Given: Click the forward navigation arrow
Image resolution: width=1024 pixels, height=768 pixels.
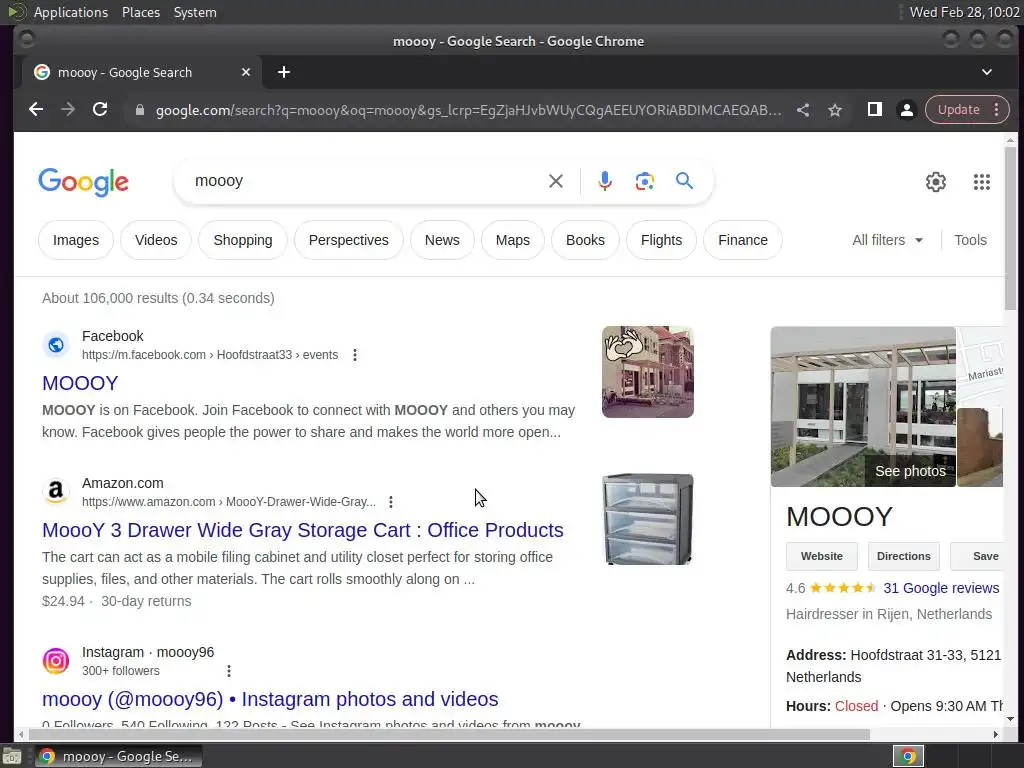Looking at the screenshot, I should point(68,110).
